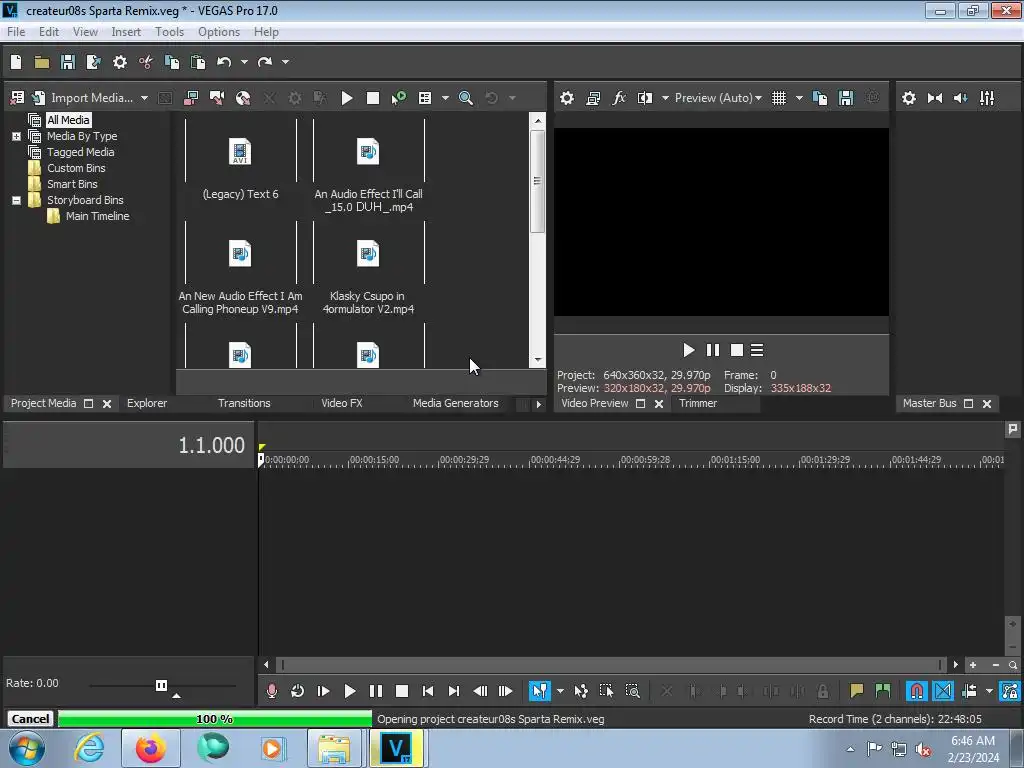
Task: Toggle Master Bus downmix output icon
Action: pos(935,98)
